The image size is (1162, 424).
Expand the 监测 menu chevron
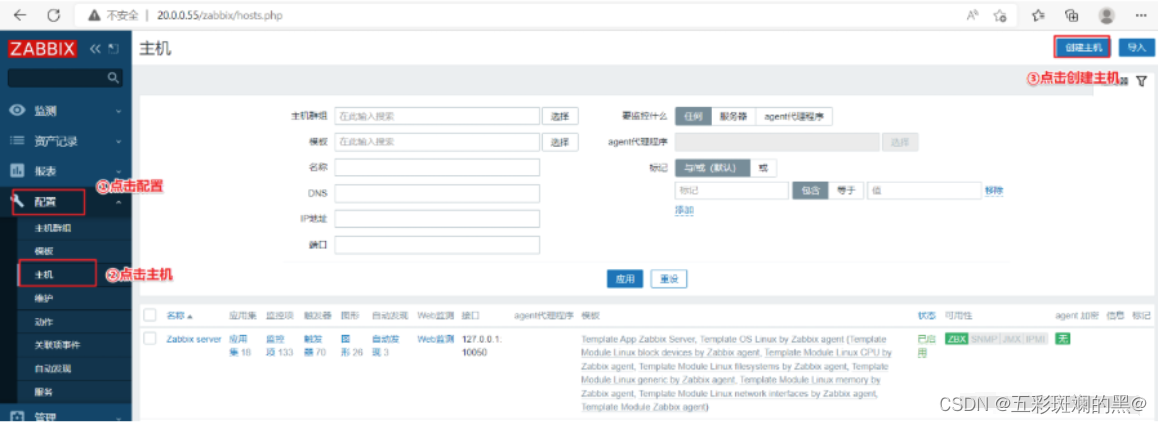(119, 111)
